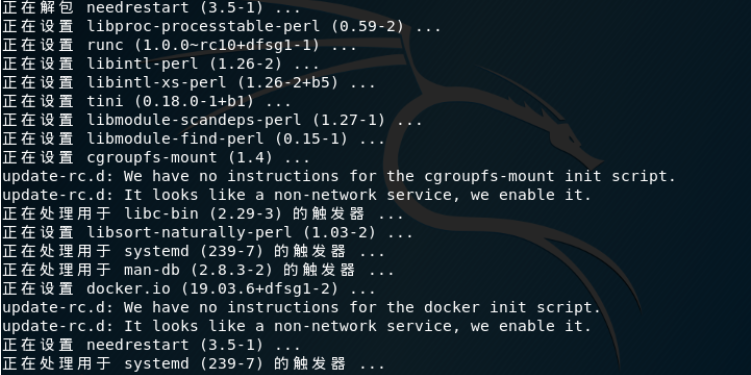Click the libintl-xs-perl package line

pos(189,82)
